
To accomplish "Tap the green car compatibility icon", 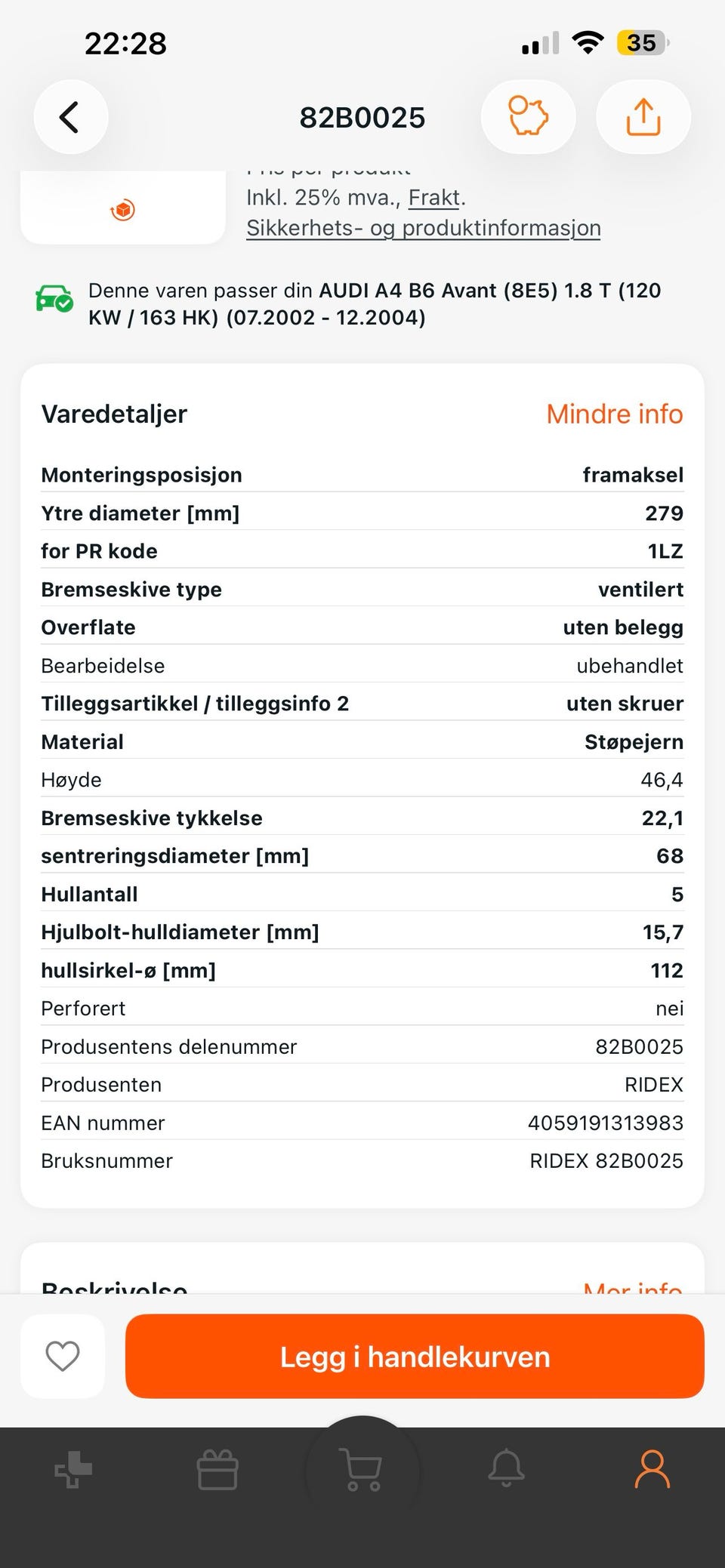I will pyautogui.click(x=54, y=298).
